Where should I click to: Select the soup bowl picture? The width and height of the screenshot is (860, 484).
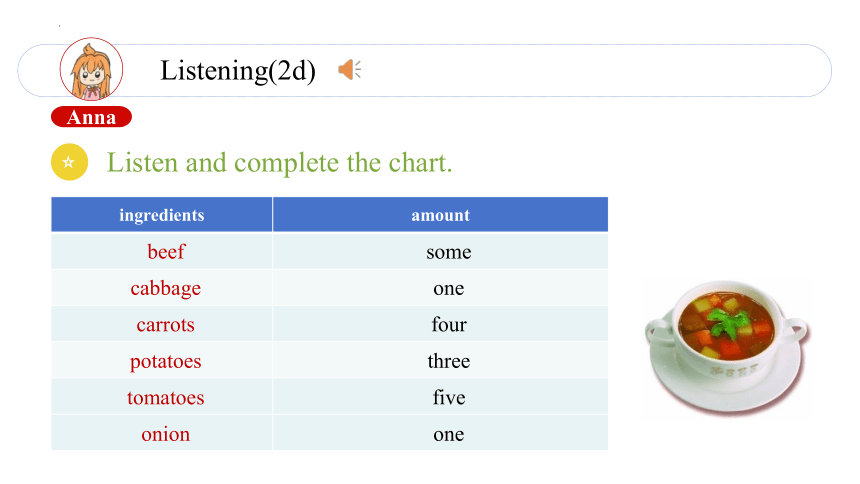727,347
